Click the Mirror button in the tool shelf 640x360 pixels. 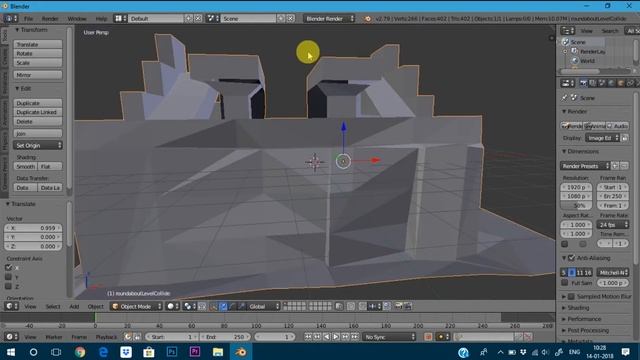click(38, 75)
